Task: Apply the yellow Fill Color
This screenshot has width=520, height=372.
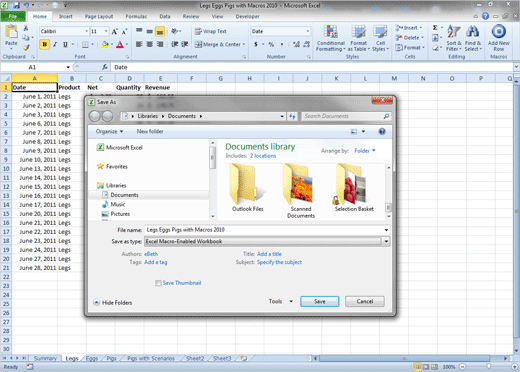Action: (105, 44)
